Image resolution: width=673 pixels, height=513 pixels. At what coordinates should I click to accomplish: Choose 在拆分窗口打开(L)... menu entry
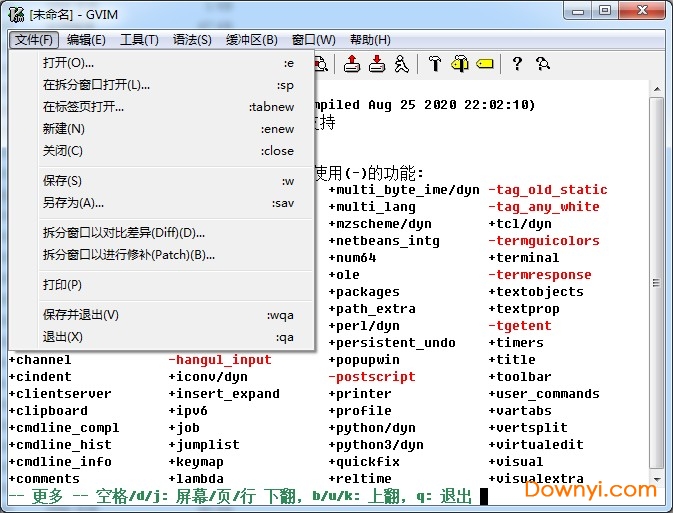click(96, 85)
